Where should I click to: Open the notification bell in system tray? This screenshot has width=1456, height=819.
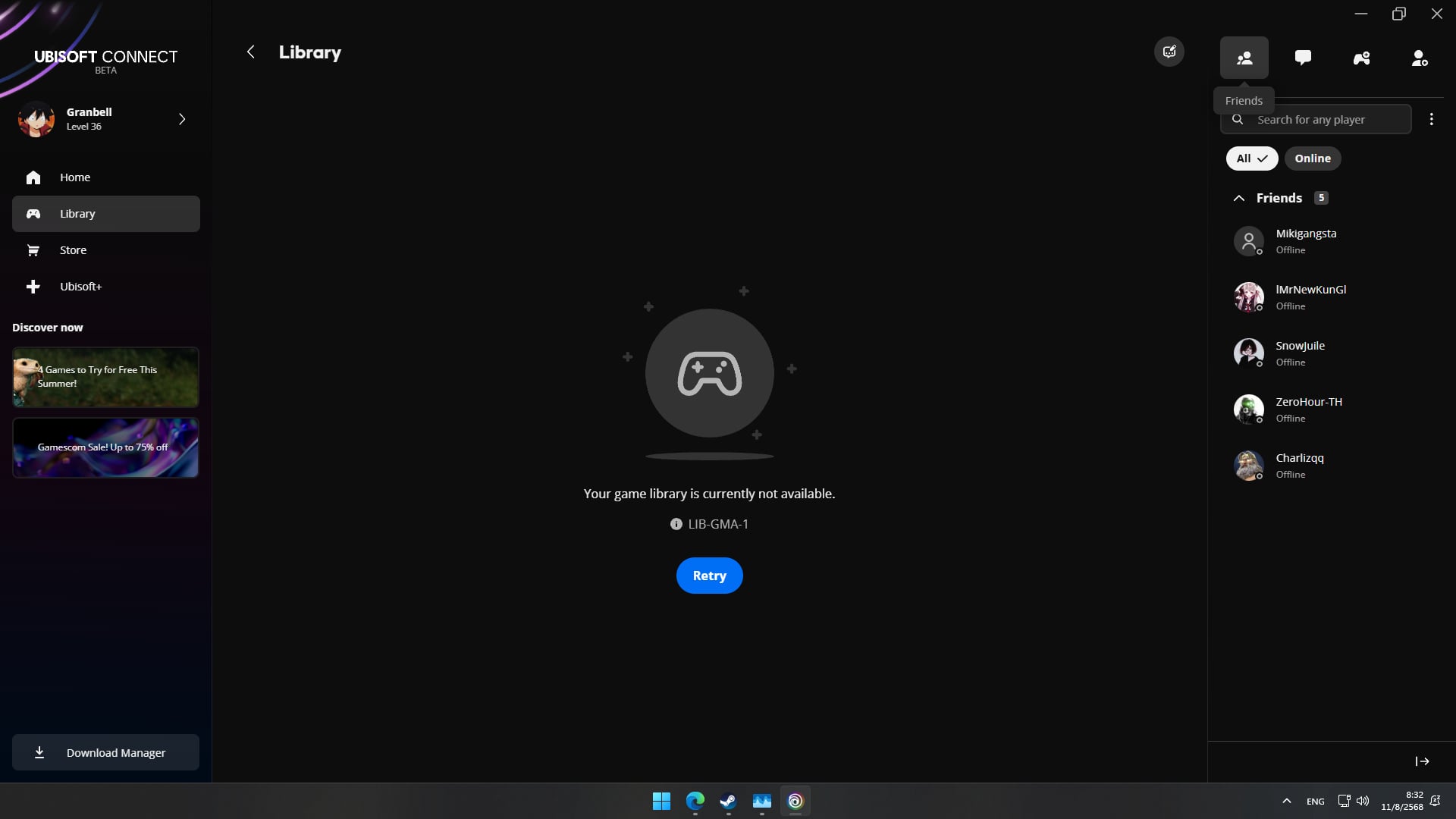click(1435, 801)
